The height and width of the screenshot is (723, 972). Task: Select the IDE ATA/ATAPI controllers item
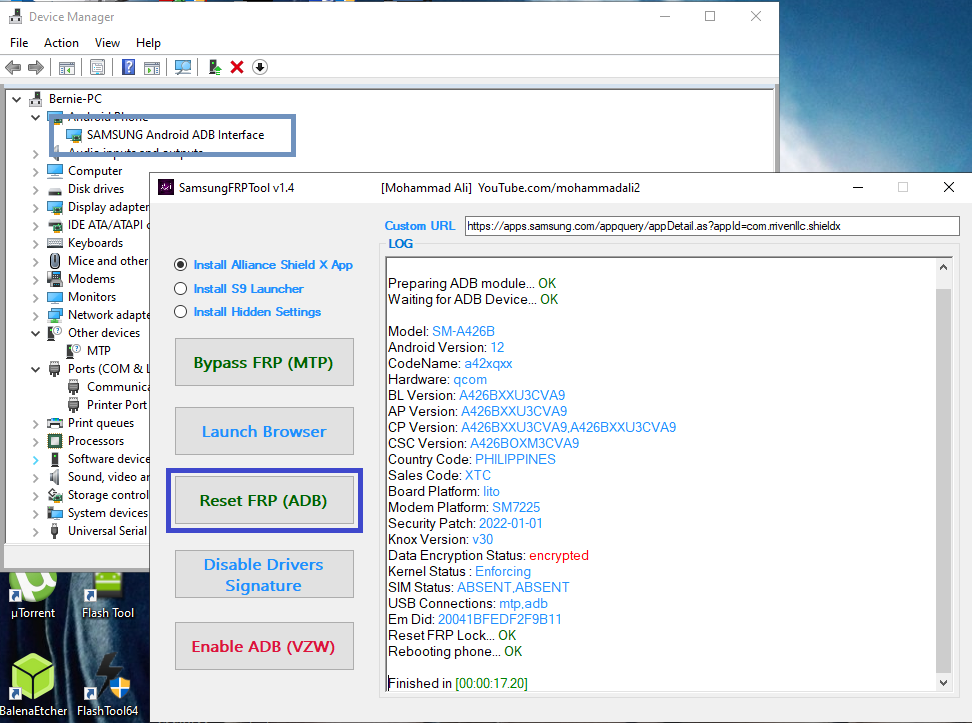[x=108, y=225]
